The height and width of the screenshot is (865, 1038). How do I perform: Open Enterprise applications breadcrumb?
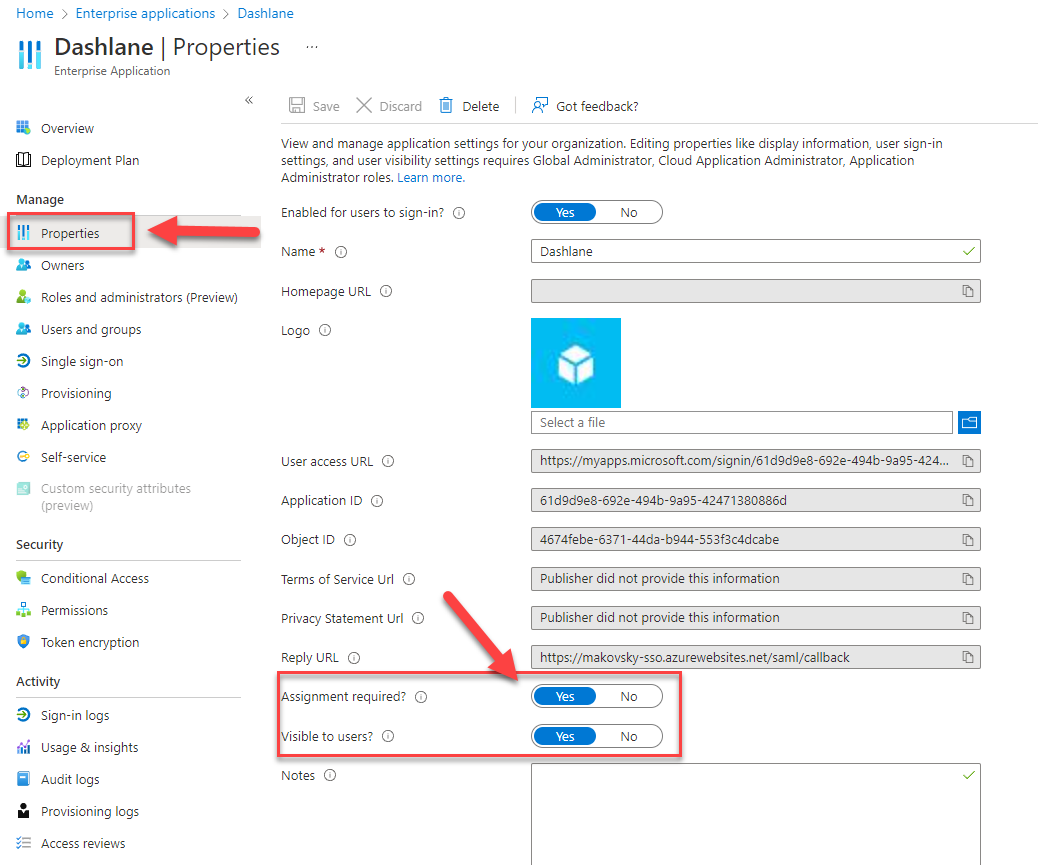(145, 14)
